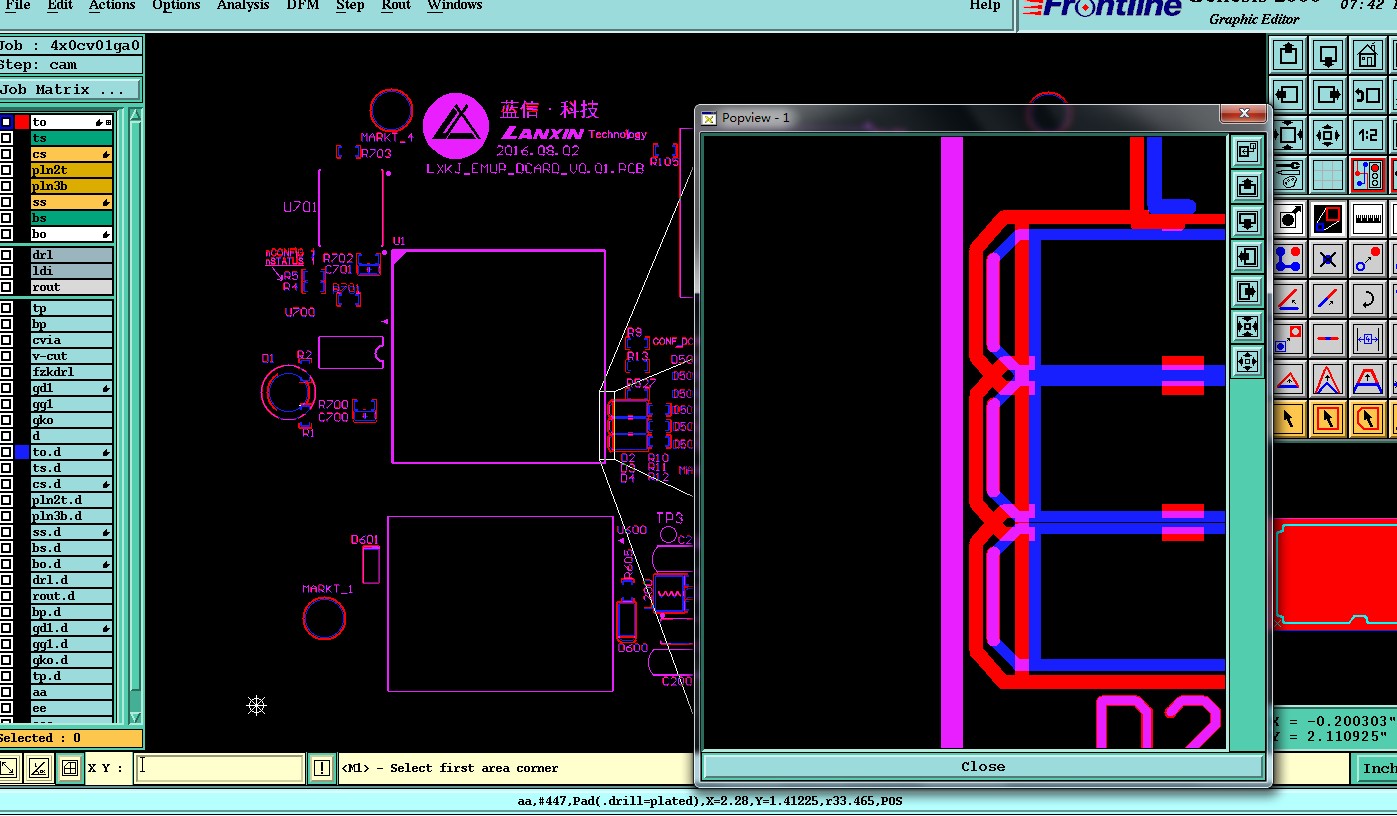Image resolution: width=1397 pixels, height=816 pixels.
Task: Open the display options wrench-and-palette icon
Action: (x=1289, y=175)
